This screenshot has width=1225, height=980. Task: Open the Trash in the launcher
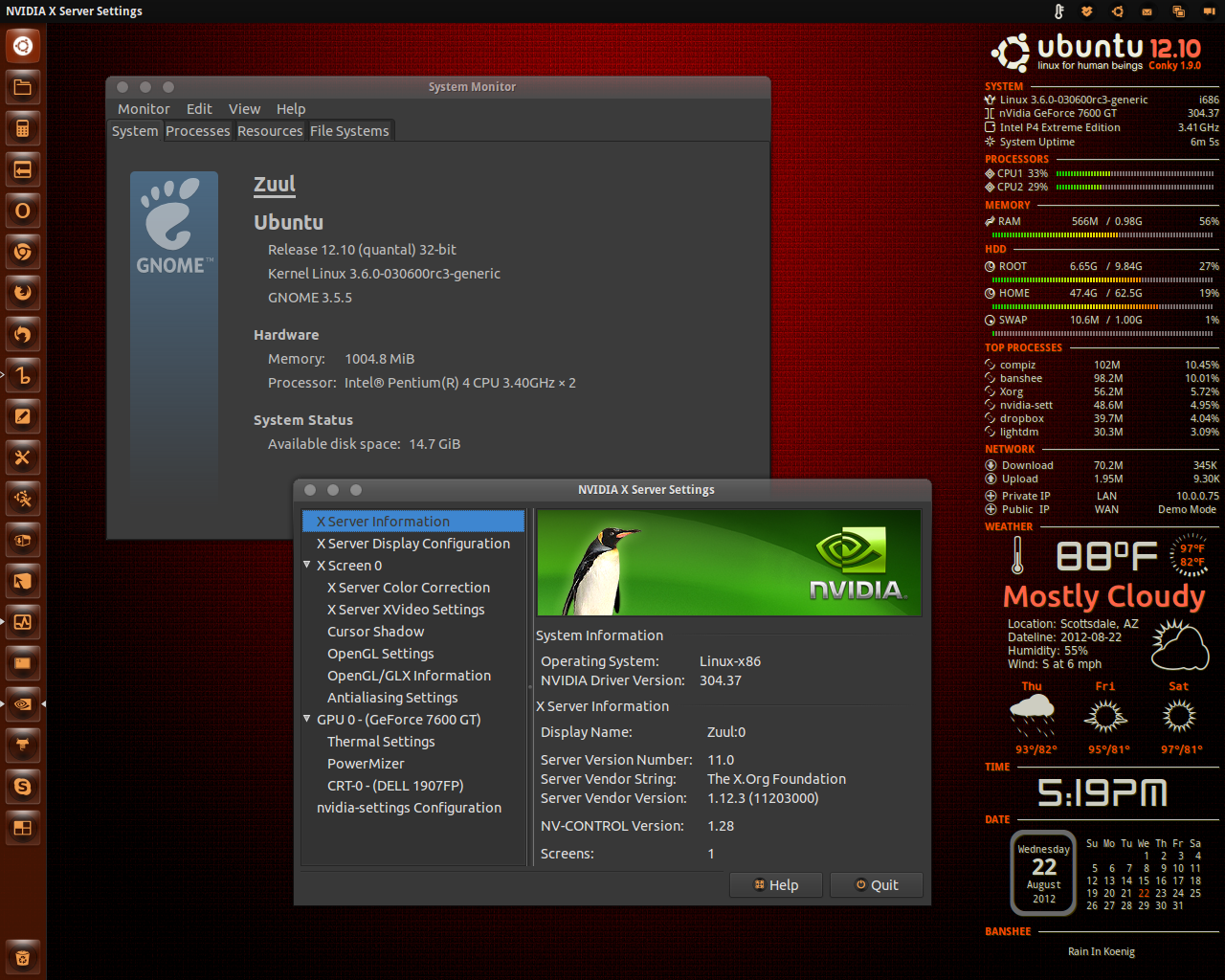pyautogui.click(x=23, y=957)
